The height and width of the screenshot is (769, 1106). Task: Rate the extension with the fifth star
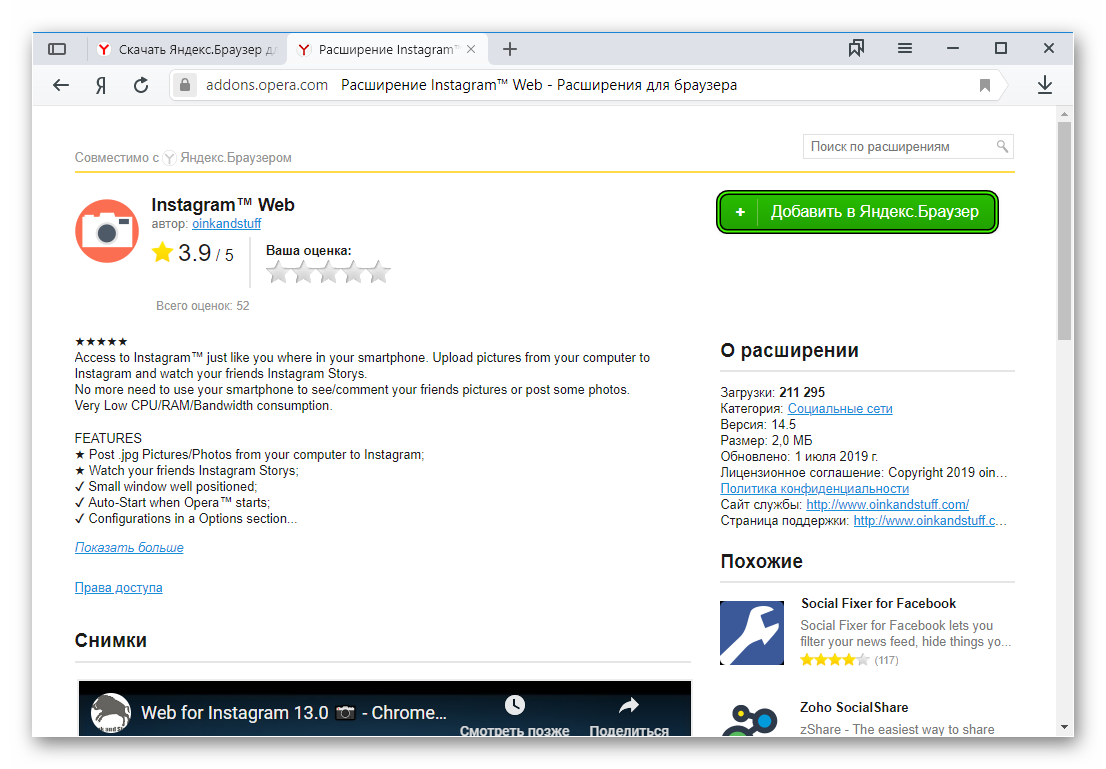click(x=379, y=272)
